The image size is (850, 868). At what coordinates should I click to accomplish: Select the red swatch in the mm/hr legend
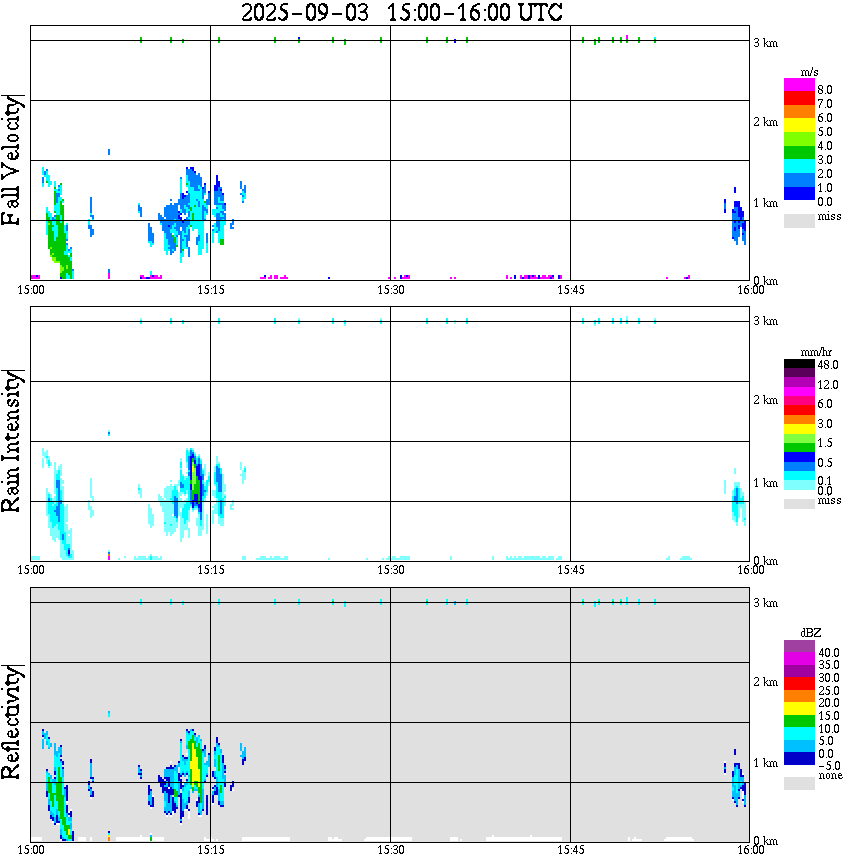coord(799,410)
